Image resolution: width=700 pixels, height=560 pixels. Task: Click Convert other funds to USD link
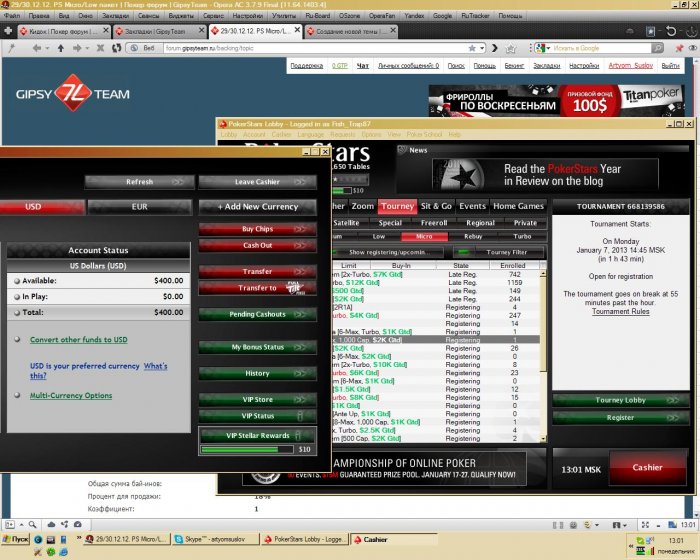point(79,340)
